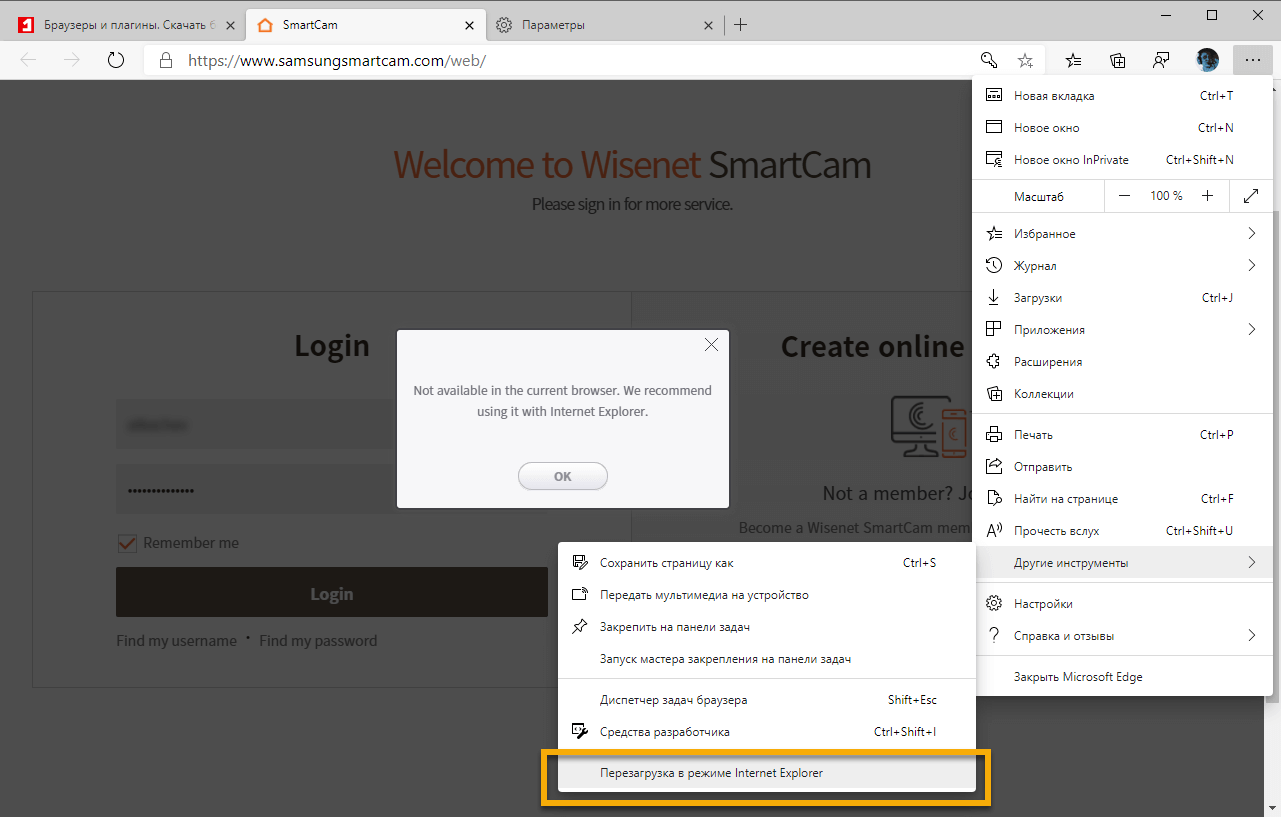This screenshot has height=817, width=1281.
Task: Switch to Браузеры и плагины tab
Action: [x=126, y=25]
